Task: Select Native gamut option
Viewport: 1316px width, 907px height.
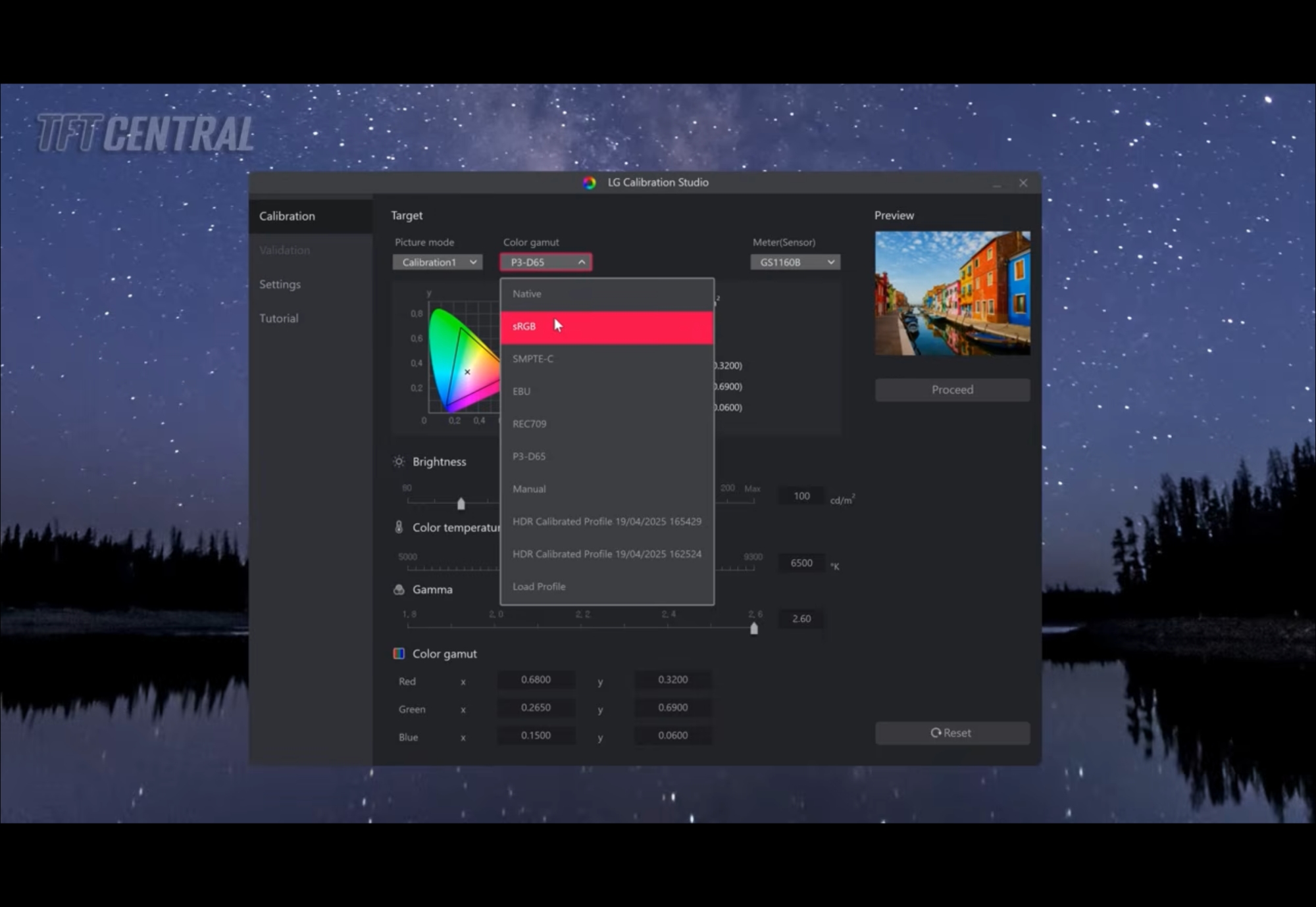Action: [x=606, y=294]
